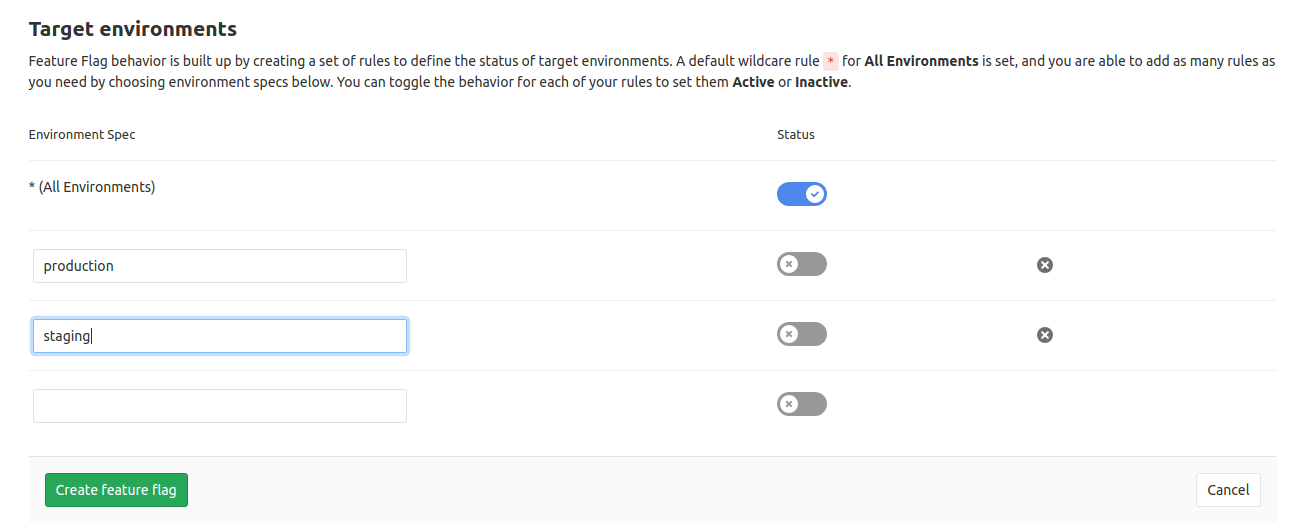Cancel the feature flag form
1303x532 pixels.
point(1228,490)
